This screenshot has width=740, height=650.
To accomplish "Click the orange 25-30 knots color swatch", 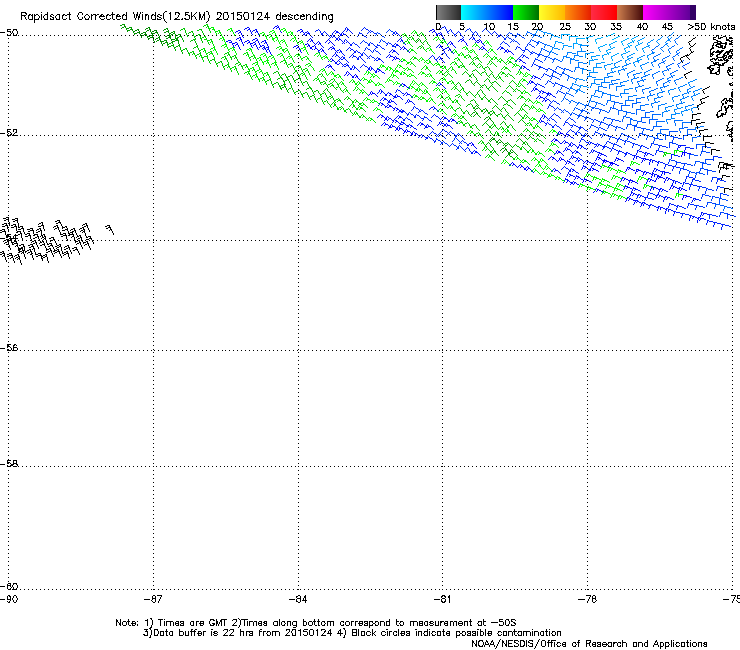I will click(578, 12).
